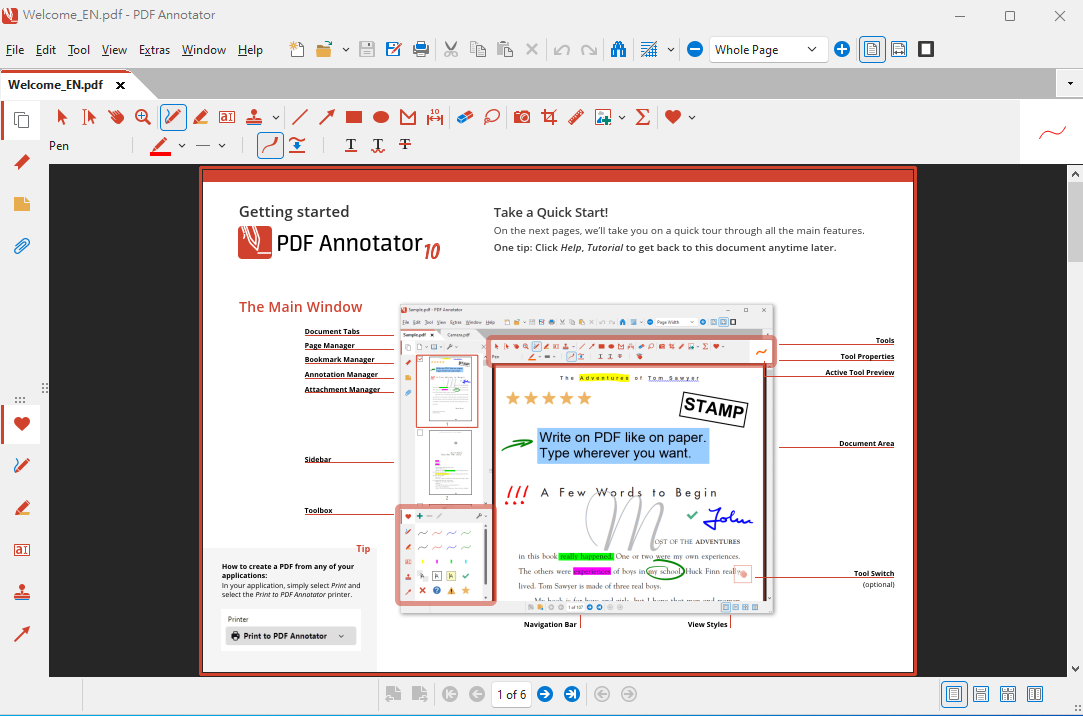Select the Eraser tool
The width and height of the screenshot is (1083, 716).
pos(464,117)
